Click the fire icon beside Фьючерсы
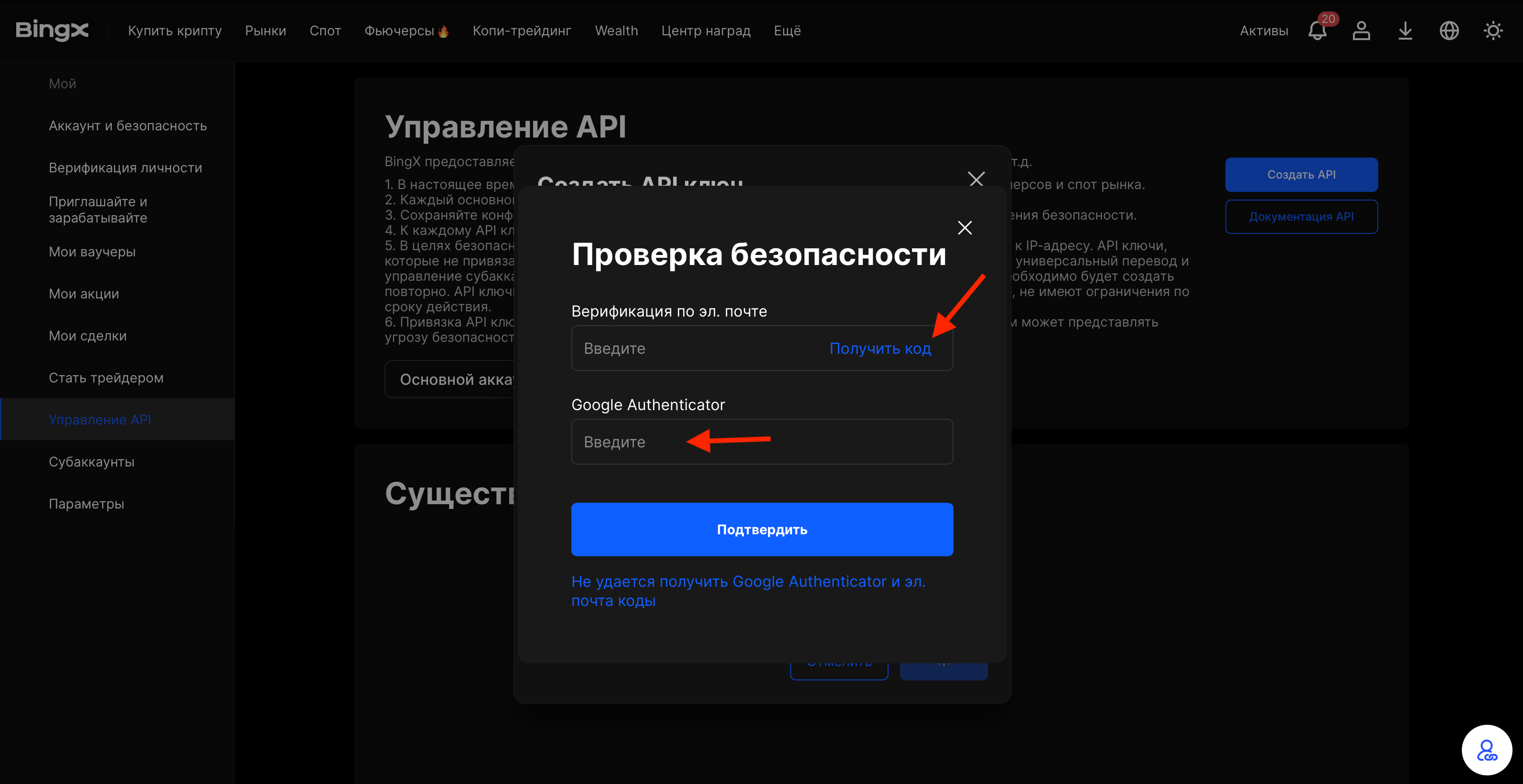This screenshot has height=784, width=1523. tap(443, 32)
